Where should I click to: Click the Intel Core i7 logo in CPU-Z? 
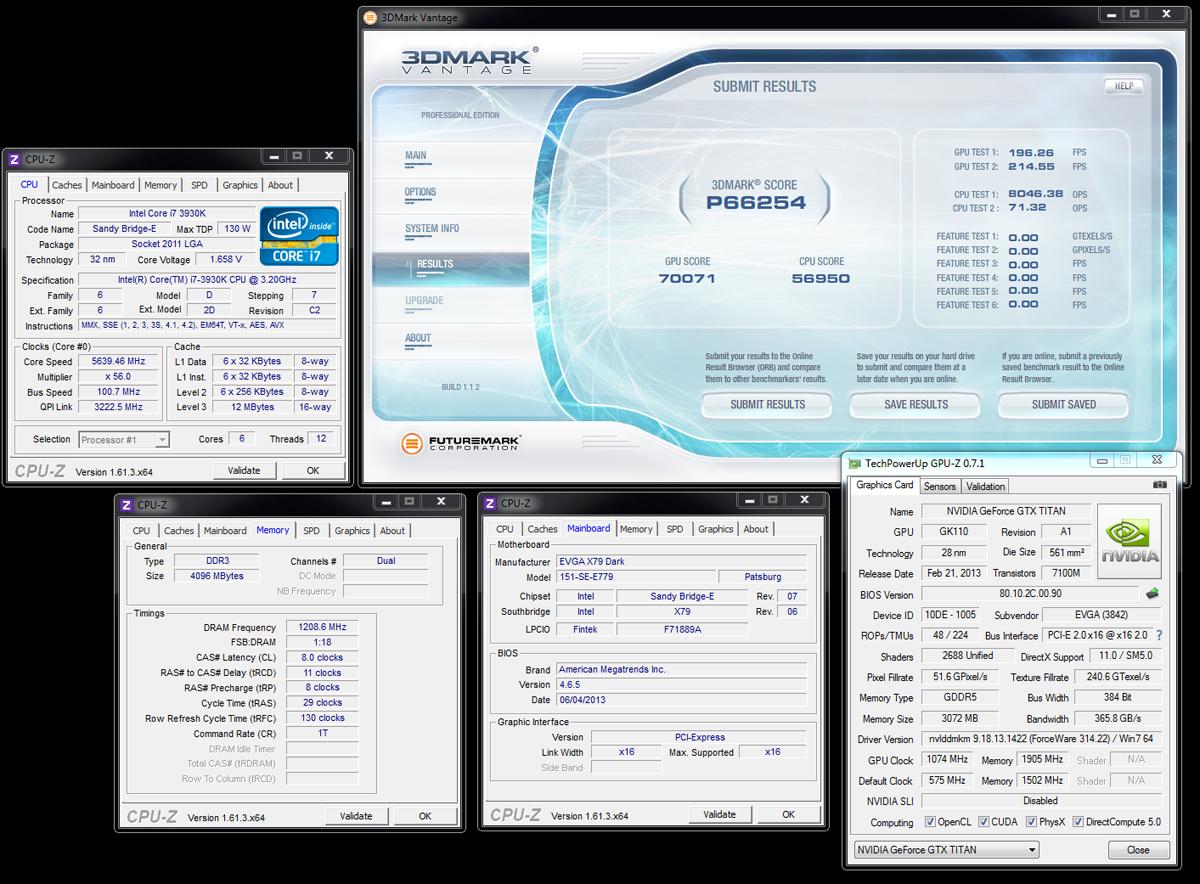pyautogui.click(x=299, y=236)
